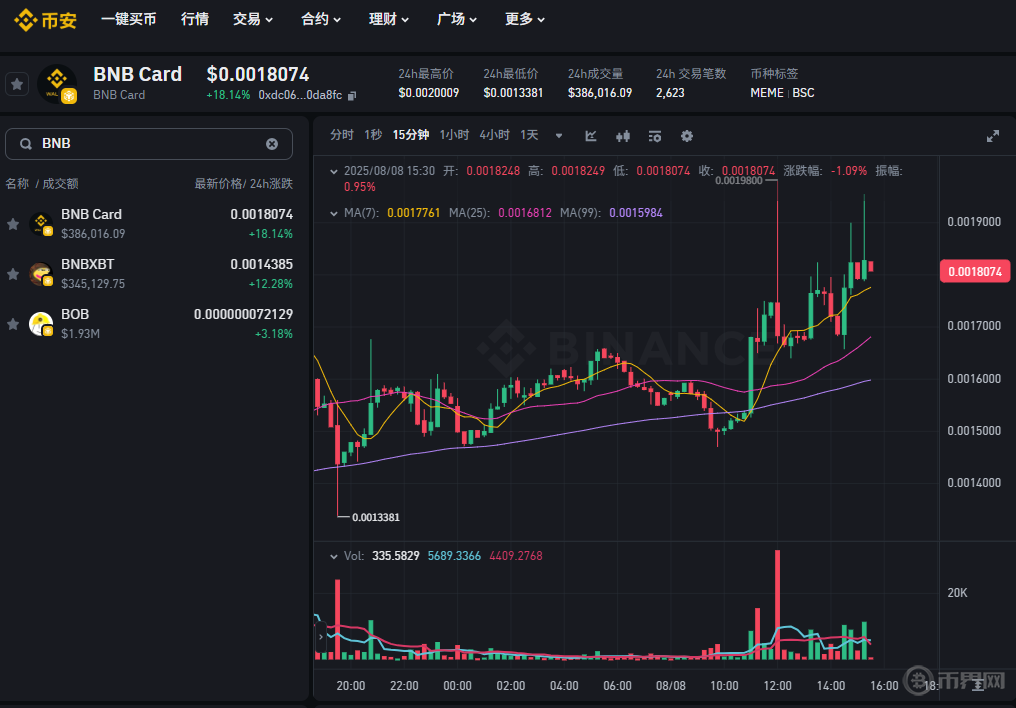Click the BSC coin tag
The height and width of the screenshot is (708, 1016).
pyautogui.click(x=803, y=93)
